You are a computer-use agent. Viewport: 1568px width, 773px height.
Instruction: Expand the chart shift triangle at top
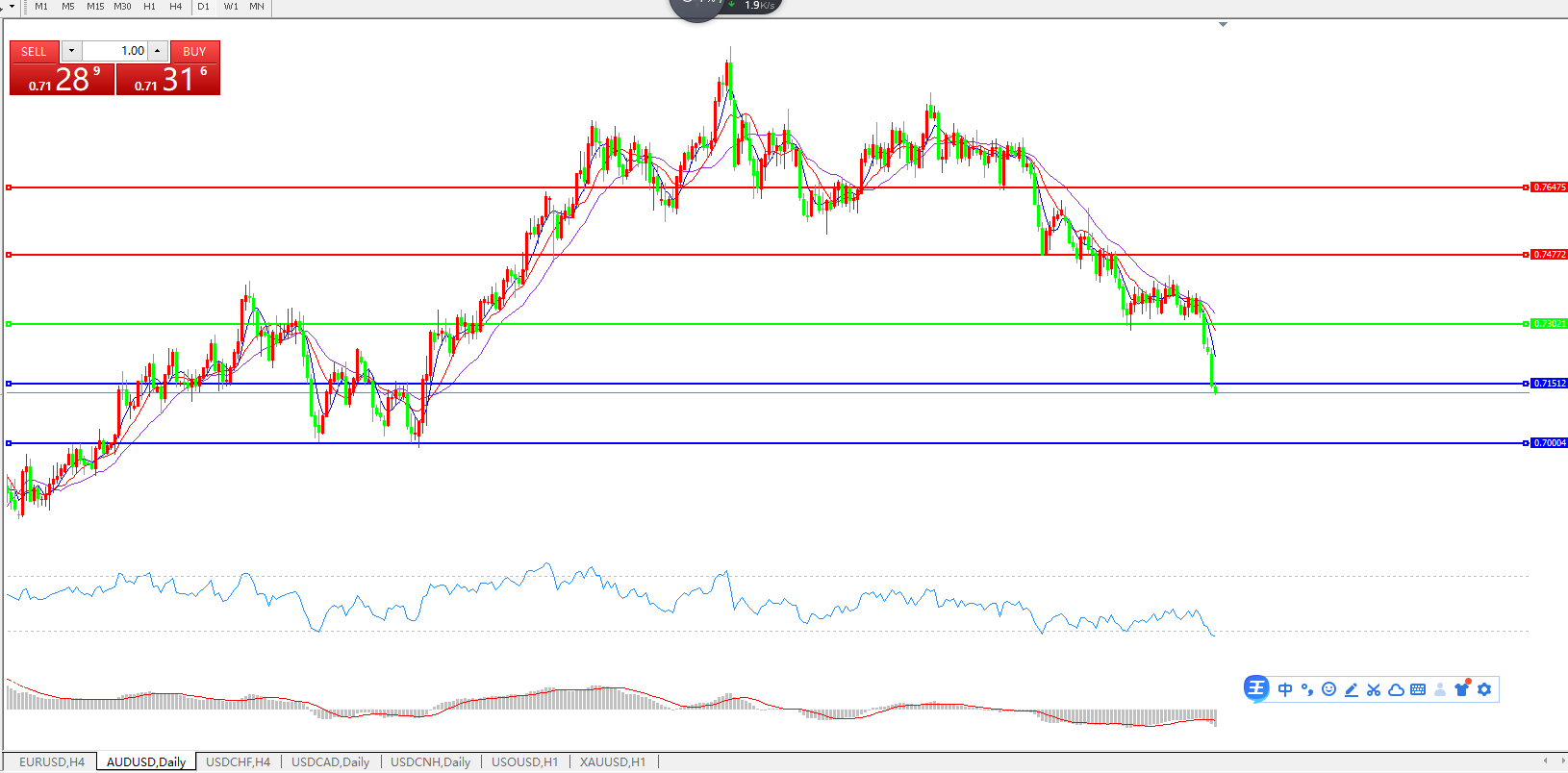pyautogui.click(x=1223, y=24)
